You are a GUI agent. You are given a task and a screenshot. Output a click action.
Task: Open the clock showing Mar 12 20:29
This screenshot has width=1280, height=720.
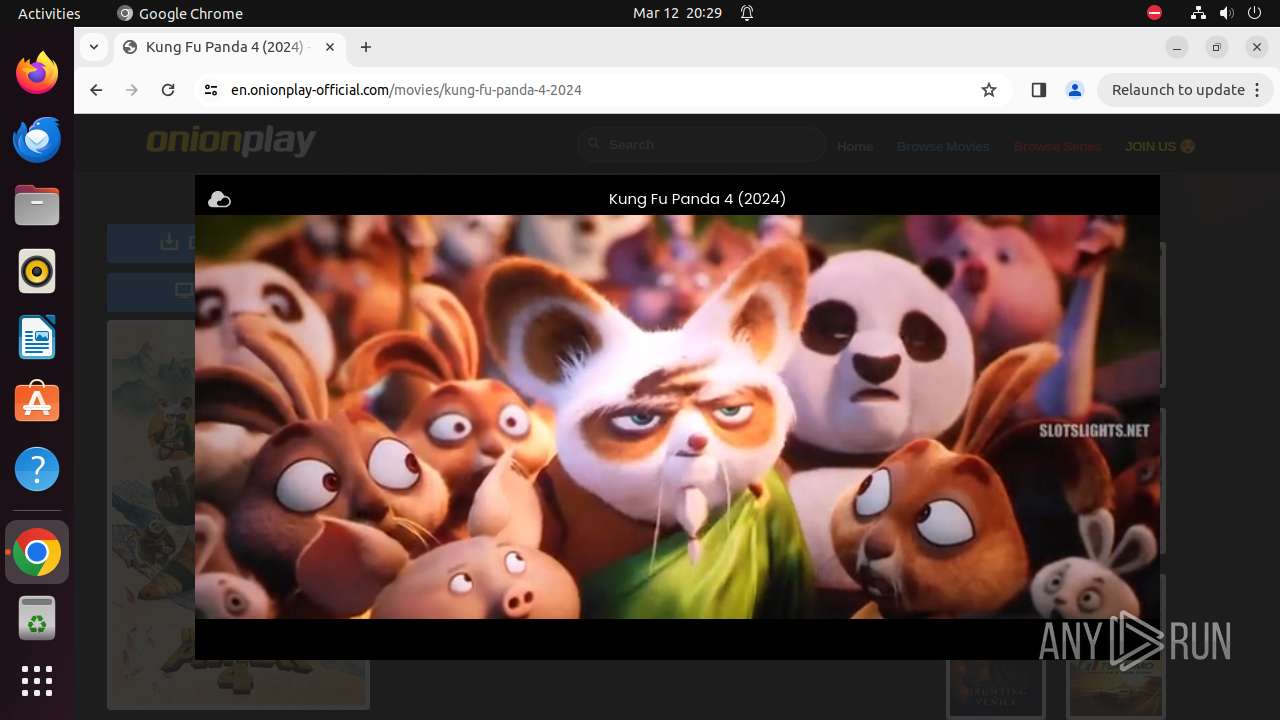coord(677,13)
